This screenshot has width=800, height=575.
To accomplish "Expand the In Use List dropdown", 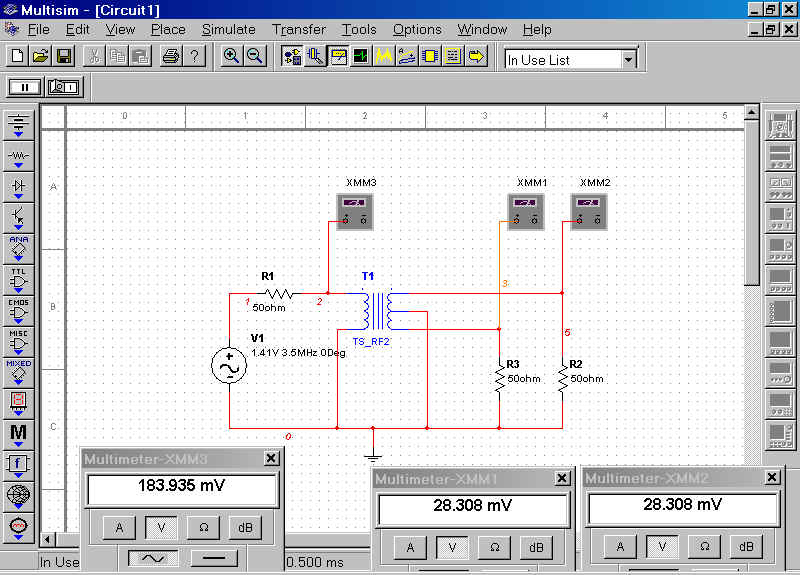I will (x=628, y=59).
